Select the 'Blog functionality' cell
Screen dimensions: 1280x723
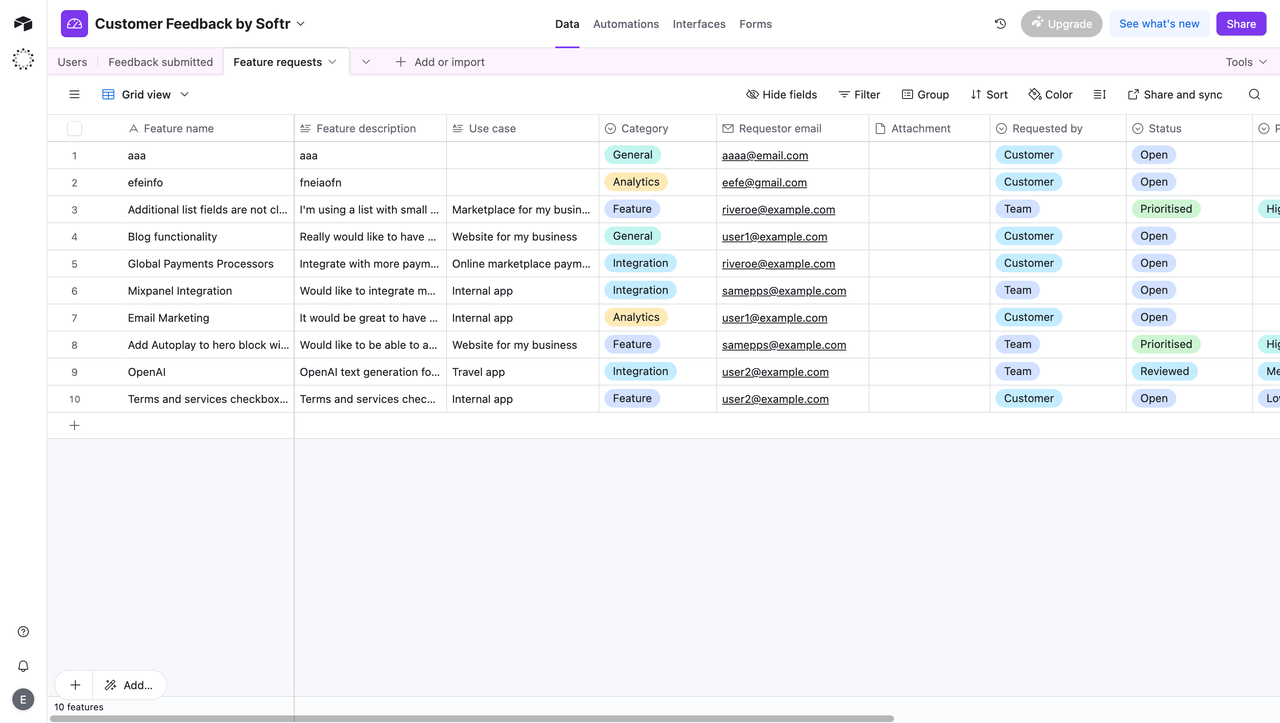coord(209,237)
